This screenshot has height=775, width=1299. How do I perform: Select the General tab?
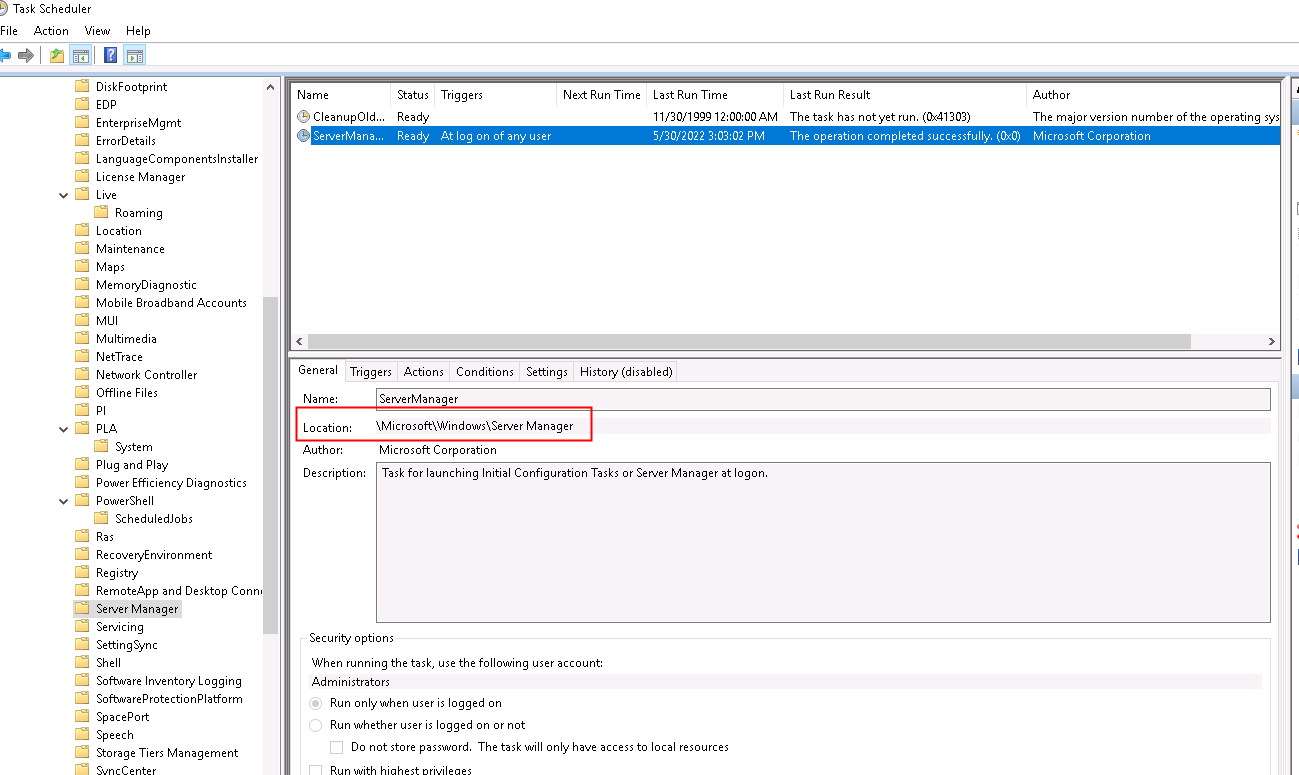[318, 370]
